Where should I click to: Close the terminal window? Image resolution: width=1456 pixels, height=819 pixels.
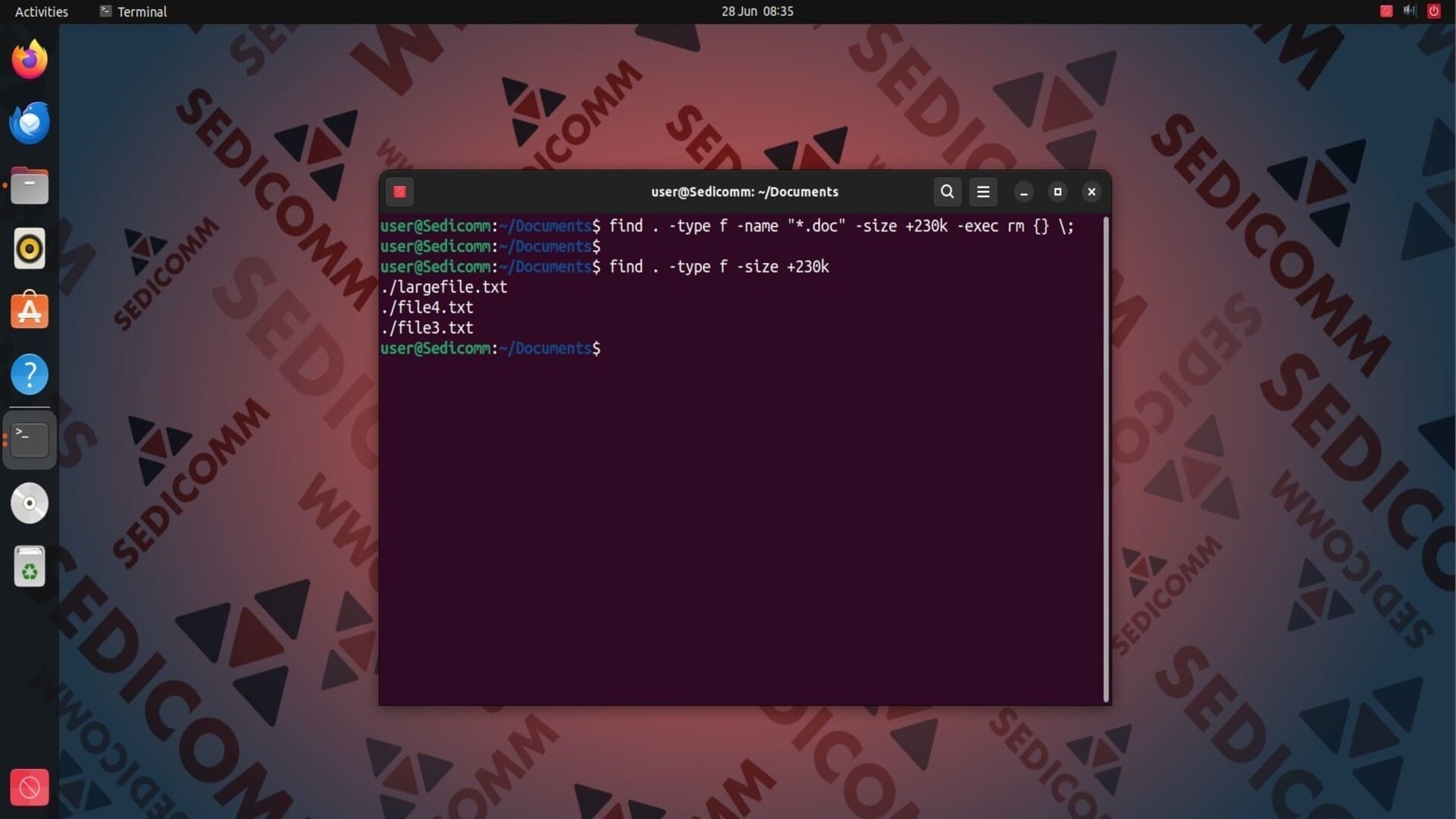[x=1091, y=192]
